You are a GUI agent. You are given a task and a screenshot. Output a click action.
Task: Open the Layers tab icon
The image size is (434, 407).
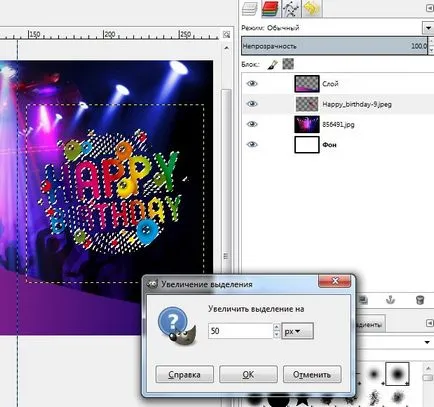[x=250, y=8]
